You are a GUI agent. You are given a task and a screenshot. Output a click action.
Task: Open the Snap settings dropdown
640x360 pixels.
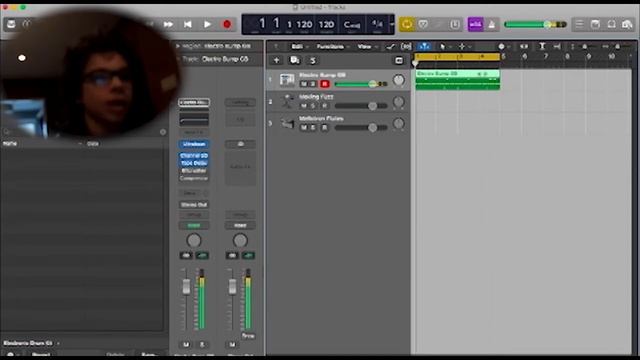point(503,47)
